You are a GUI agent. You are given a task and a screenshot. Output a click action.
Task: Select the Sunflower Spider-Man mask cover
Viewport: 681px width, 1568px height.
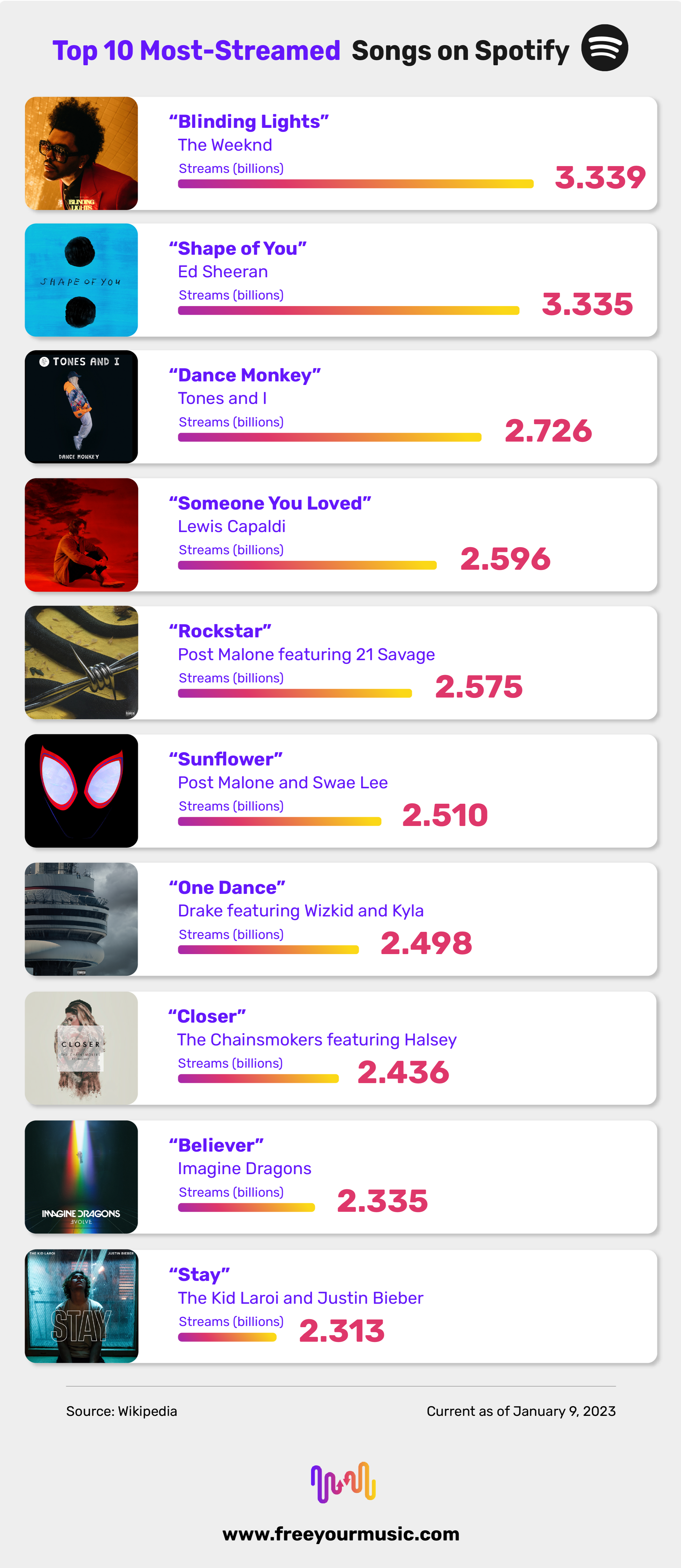click(82, 791)
